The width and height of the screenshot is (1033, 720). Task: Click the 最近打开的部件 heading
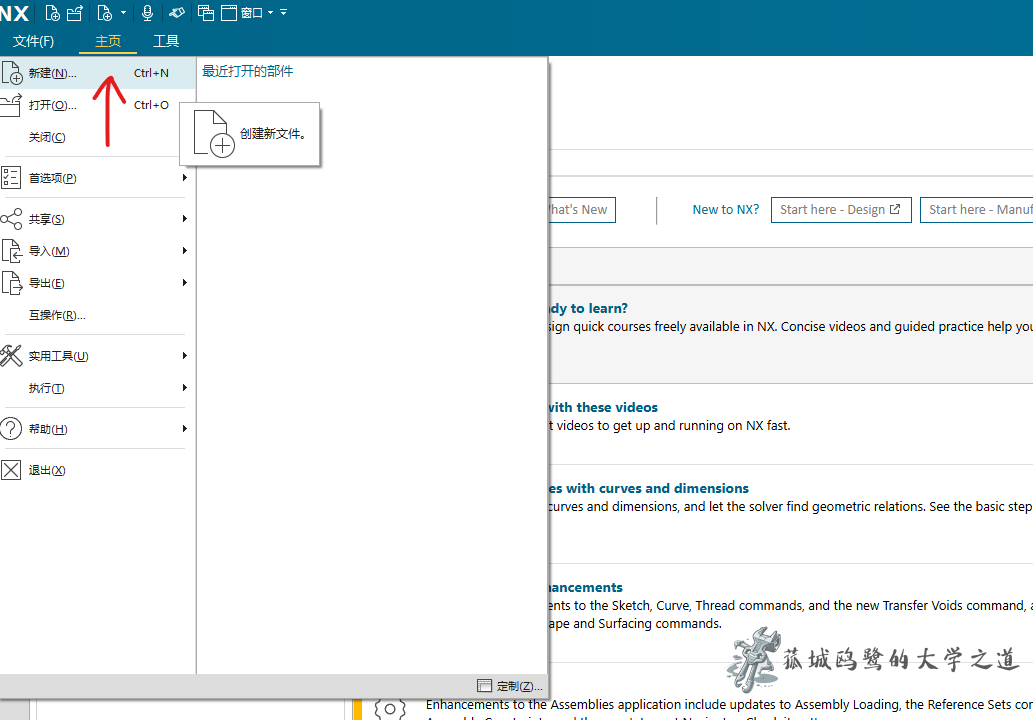(247, 71)
